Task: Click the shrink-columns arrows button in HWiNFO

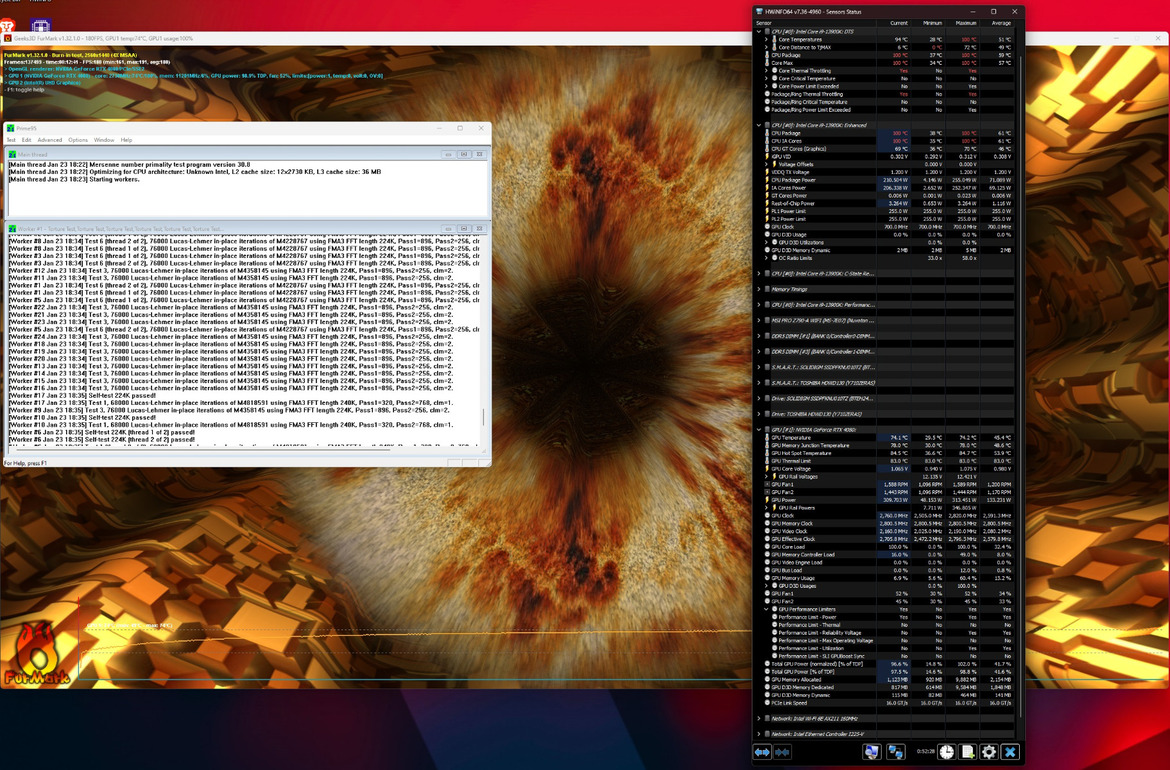Action: [x=781, y=752]
